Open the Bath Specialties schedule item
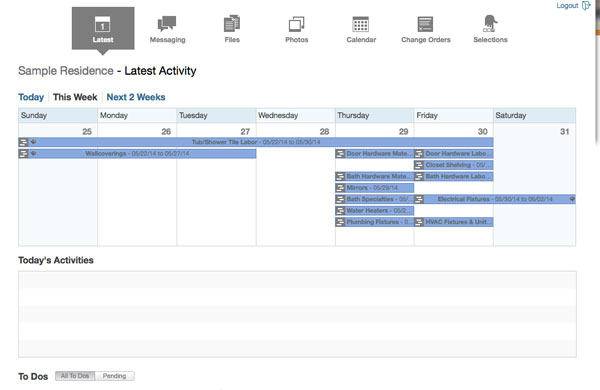The image size is (600, 390). pyautogui.click(x=375, y=199)
